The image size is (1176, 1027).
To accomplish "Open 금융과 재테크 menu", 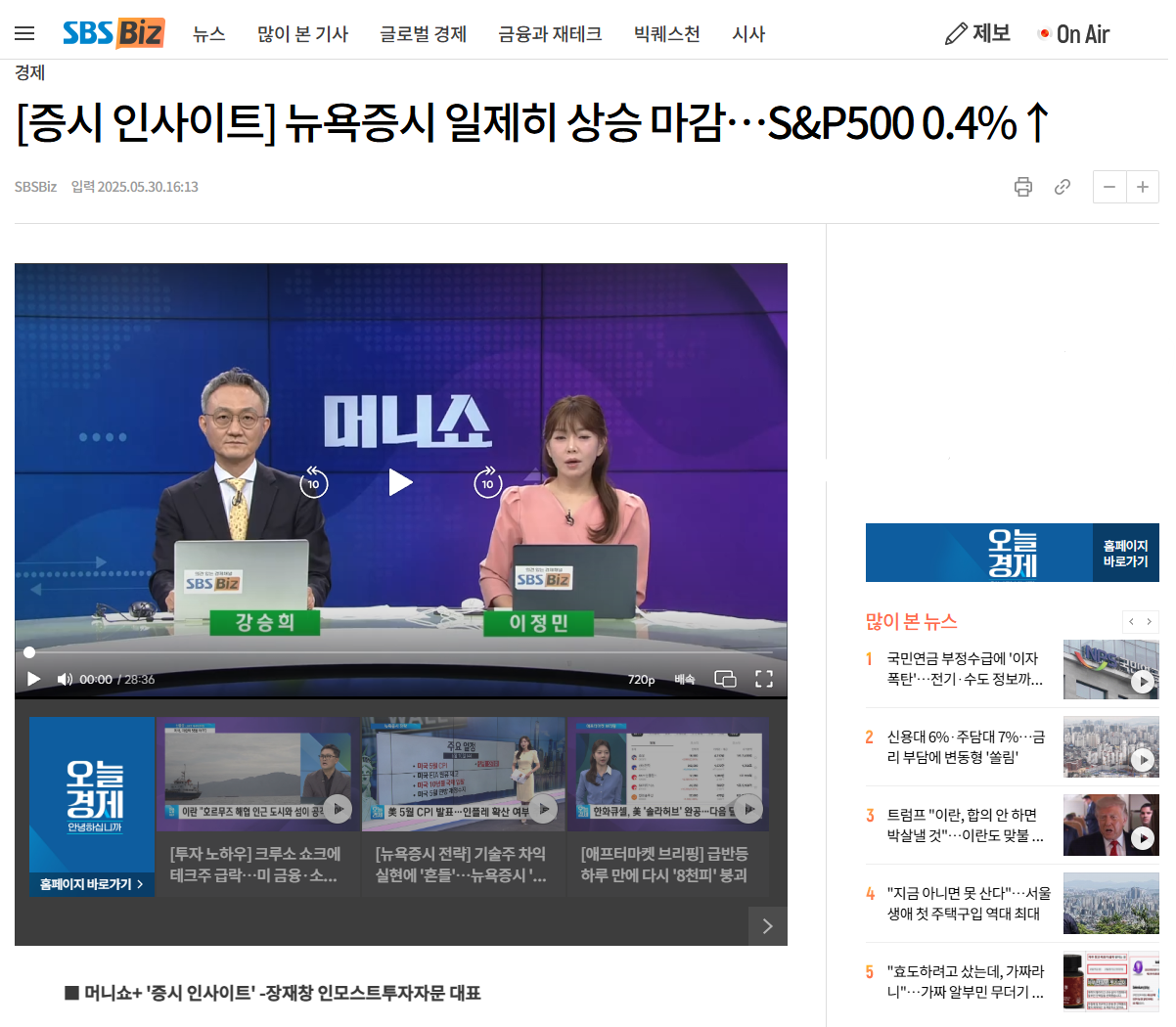I will [550, 34].
